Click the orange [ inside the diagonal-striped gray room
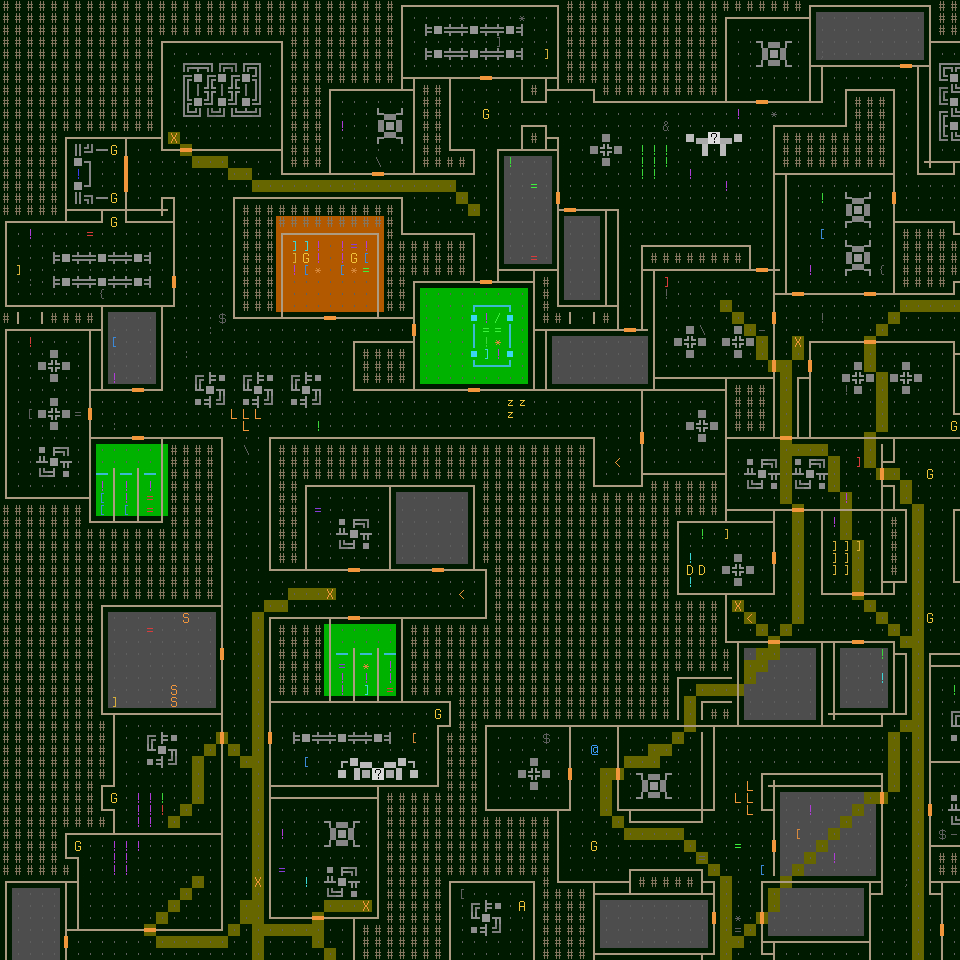Viewport: 960px width, 960px height. [798, 834]
